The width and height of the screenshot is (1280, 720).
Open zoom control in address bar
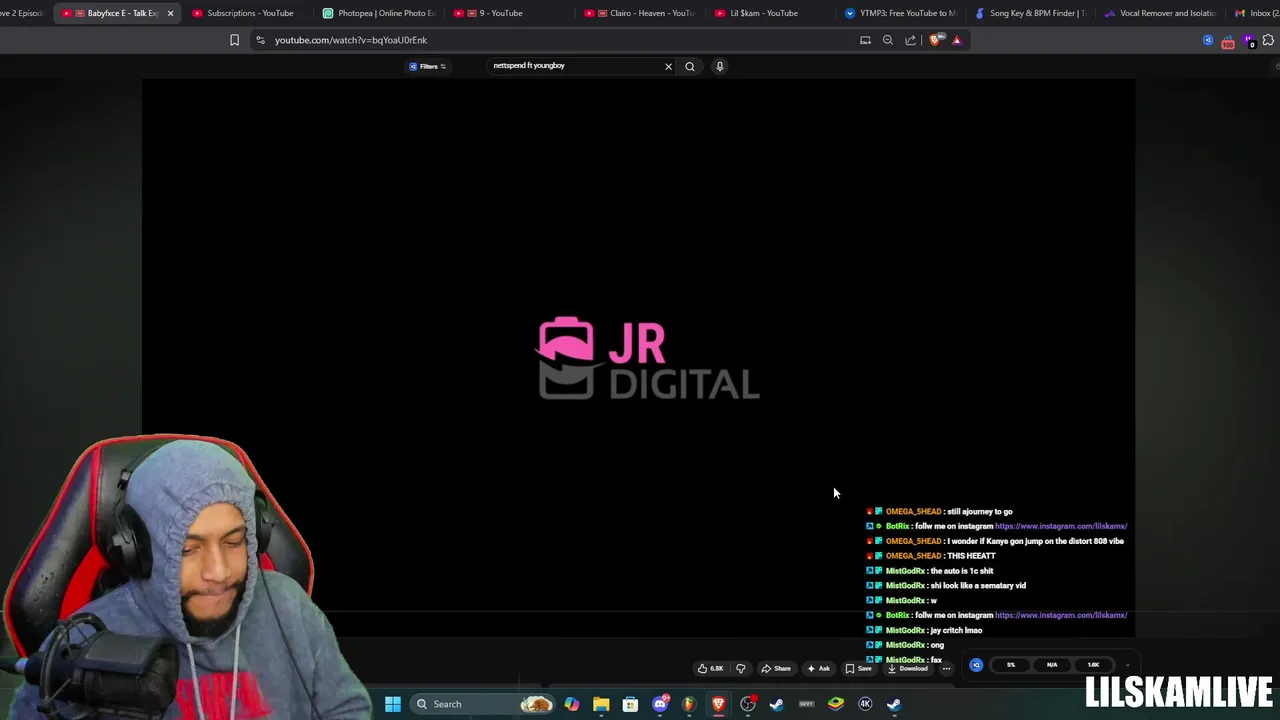click(888, 40)
